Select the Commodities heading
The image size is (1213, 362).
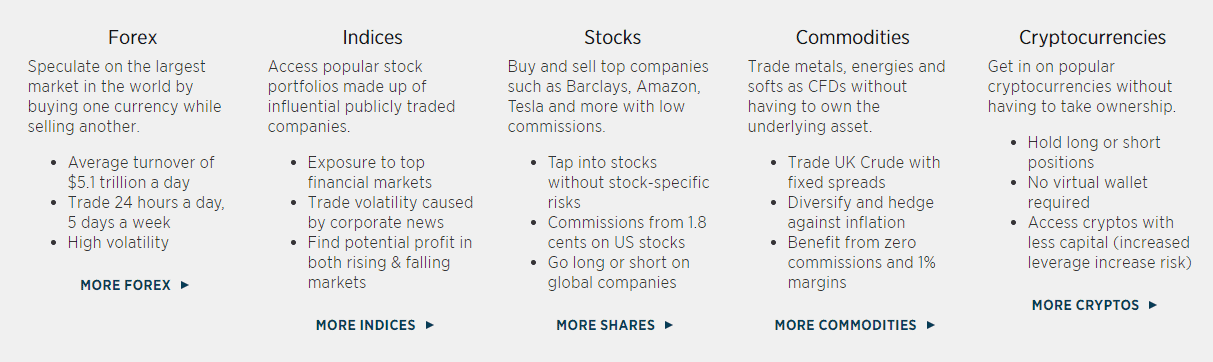(853, 38)
